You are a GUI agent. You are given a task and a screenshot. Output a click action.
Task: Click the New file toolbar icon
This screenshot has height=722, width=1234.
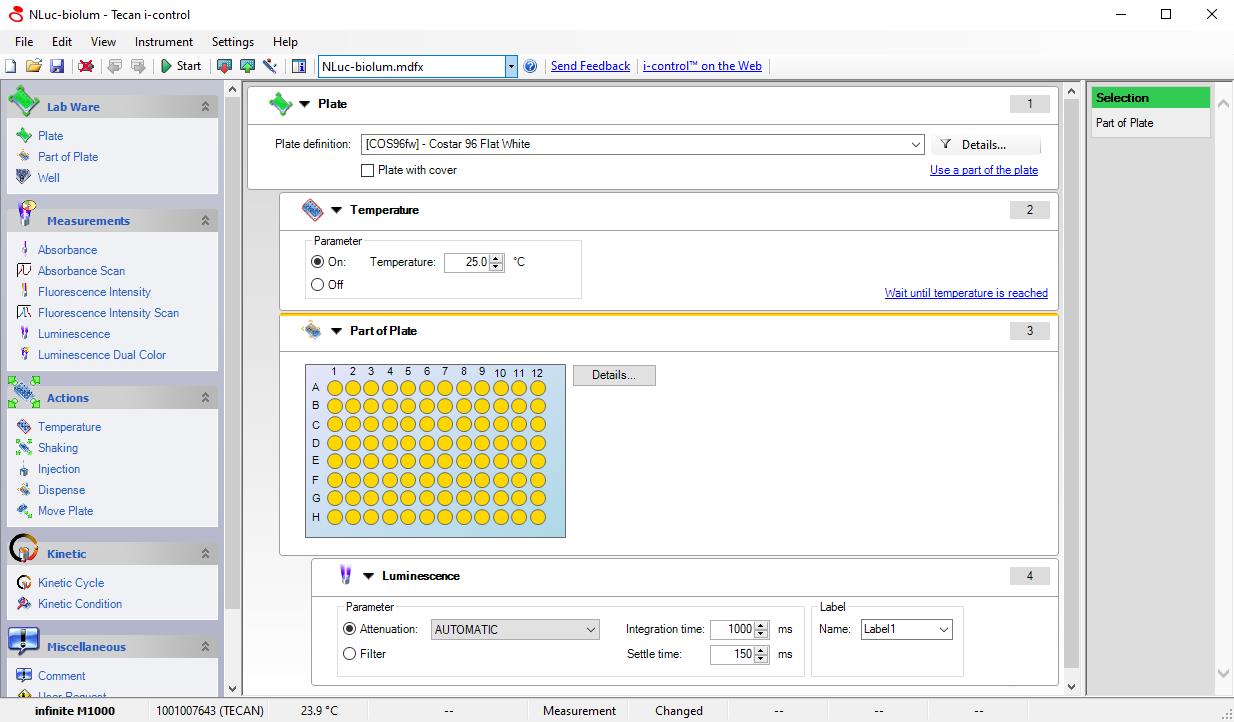tap(11, 66)
